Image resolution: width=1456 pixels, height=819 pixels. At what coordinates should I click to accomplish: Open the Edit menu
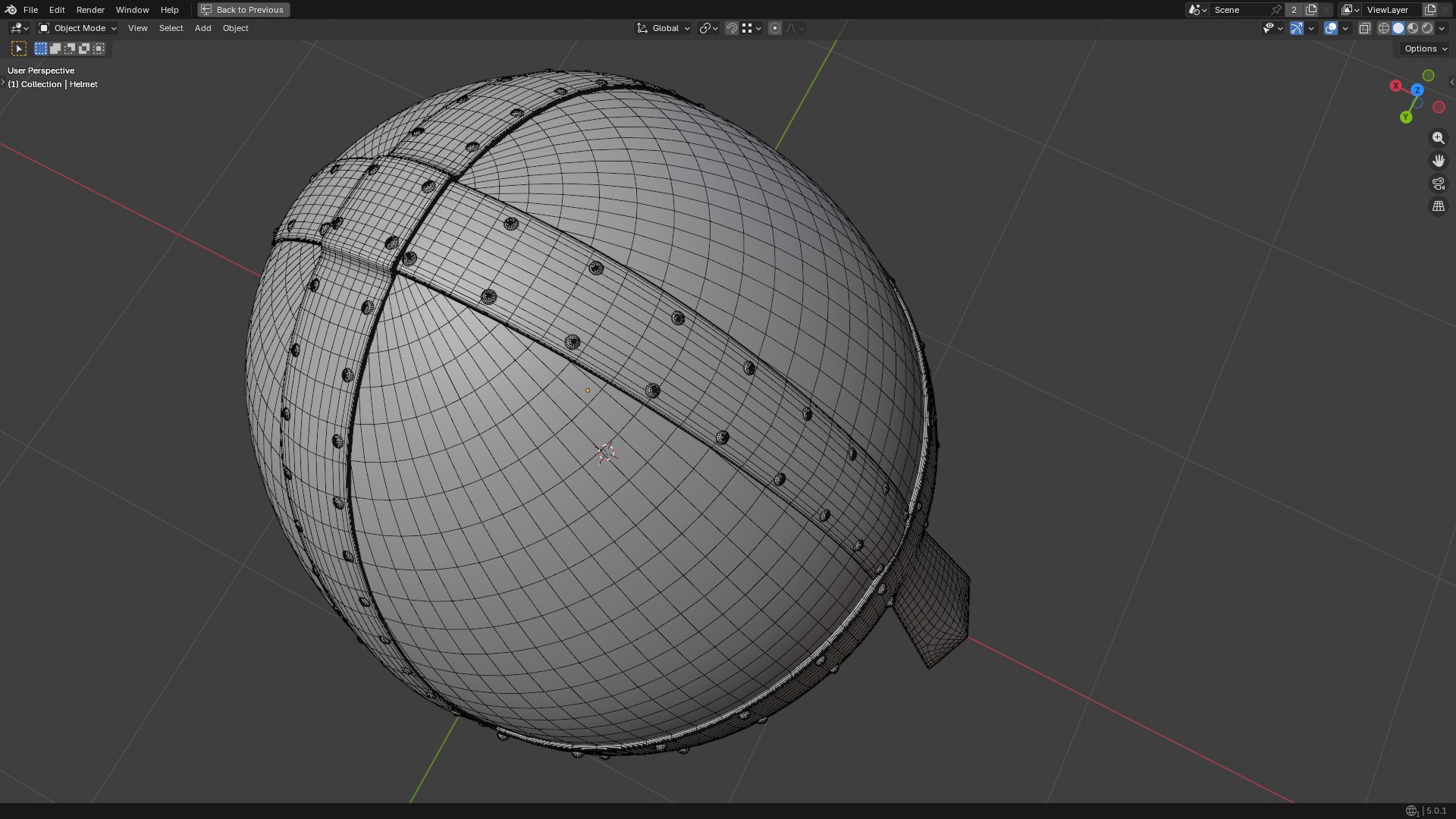57,10
